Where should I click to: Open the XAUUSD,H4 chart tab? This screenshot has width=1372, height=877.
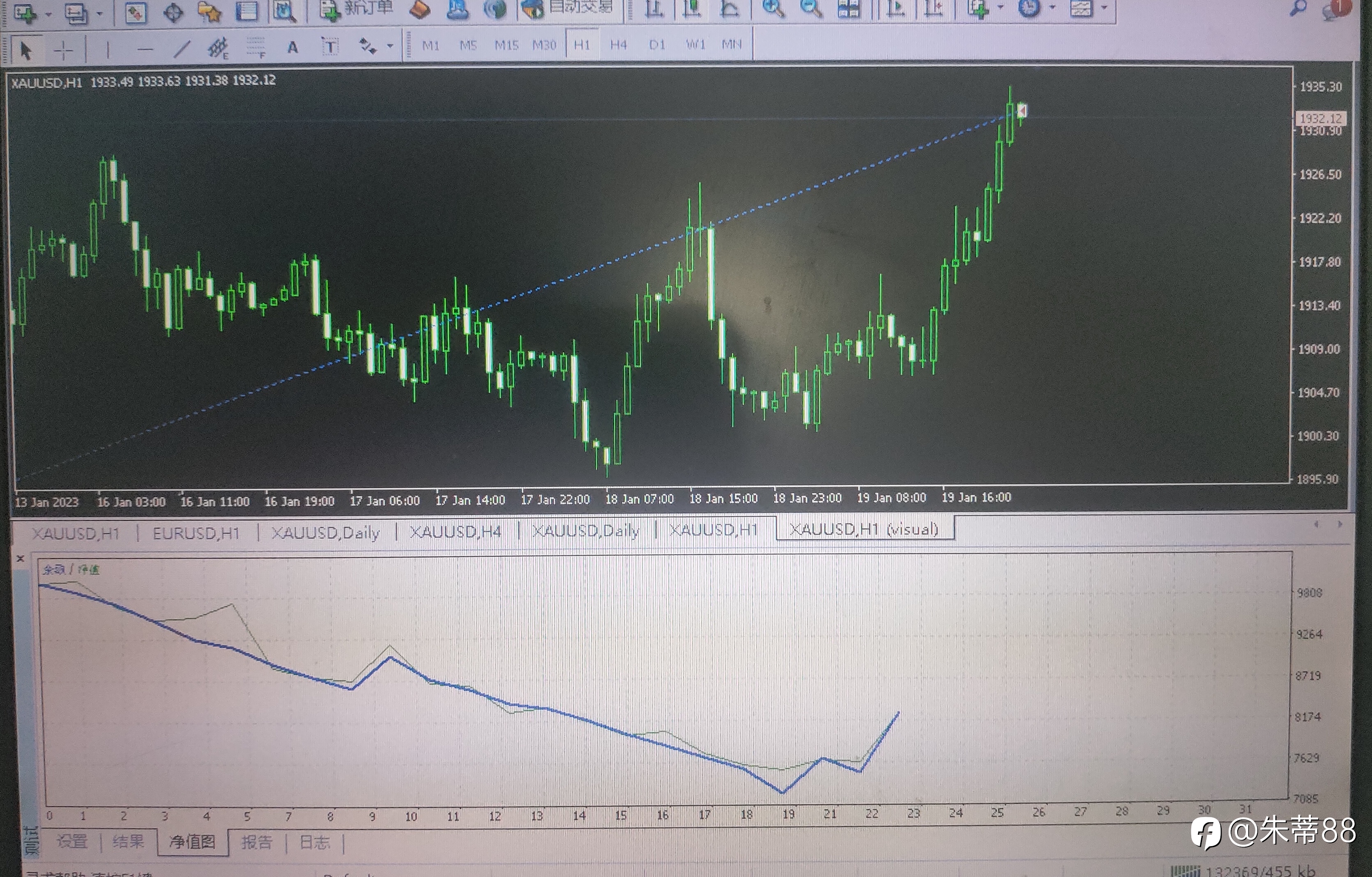(x=456, y=532)
